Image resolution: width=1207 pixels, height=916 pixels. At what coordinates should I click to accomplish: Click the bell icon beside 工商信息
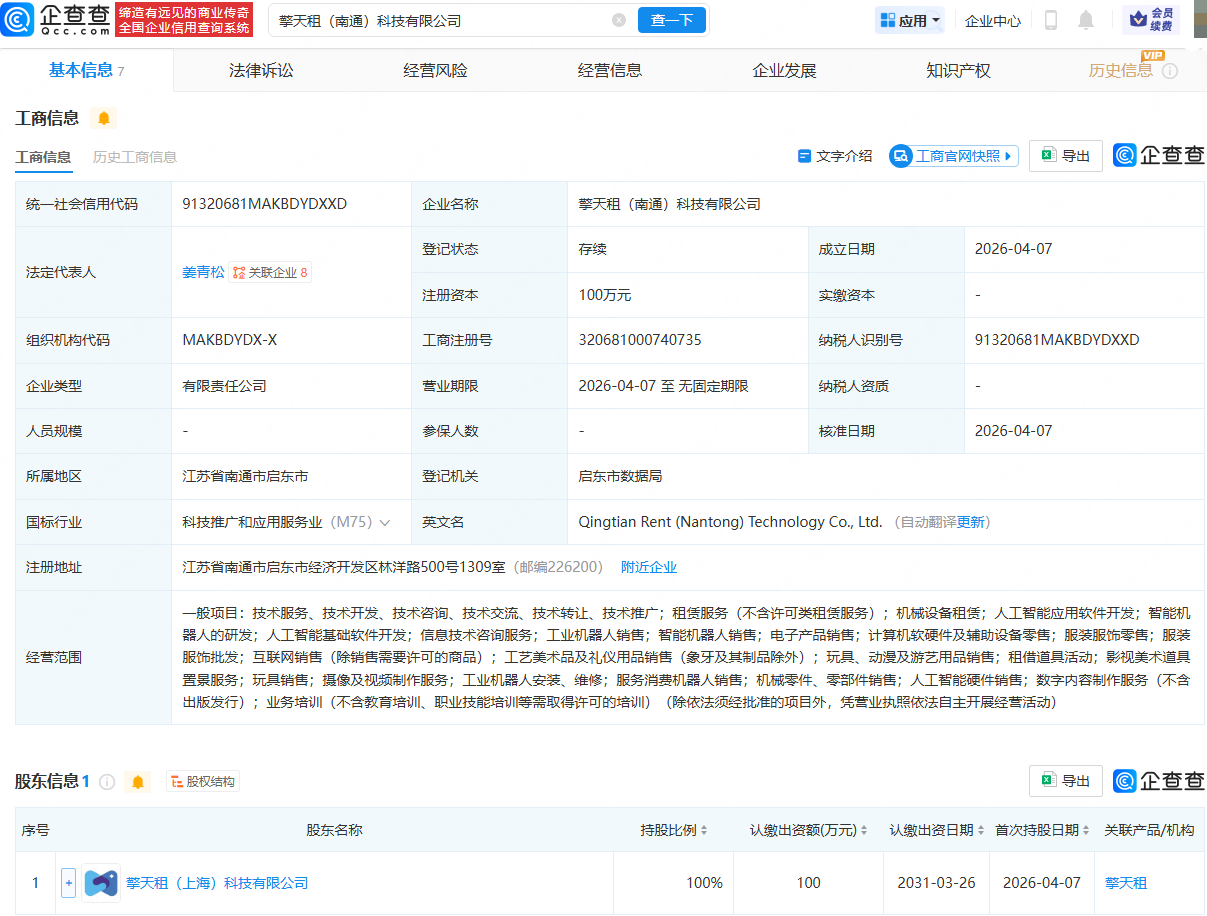coord(103,118)
